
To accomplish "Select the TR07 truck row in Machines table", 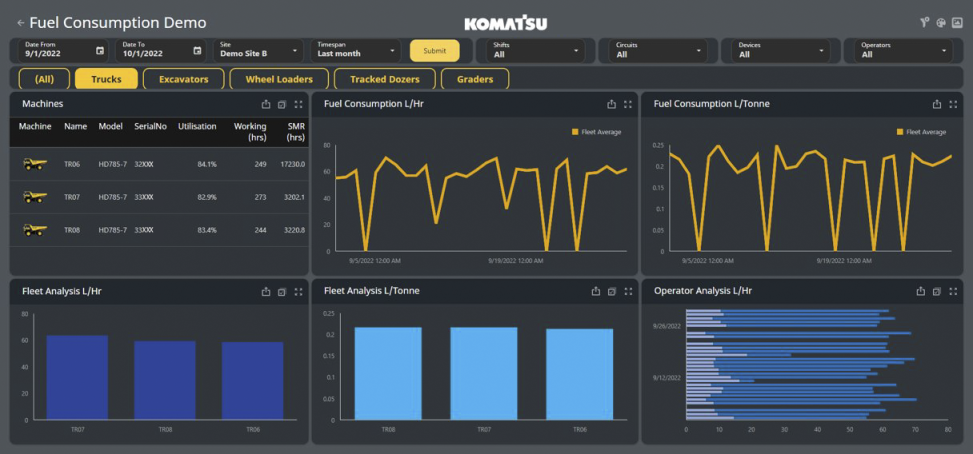I will [158, 197].
